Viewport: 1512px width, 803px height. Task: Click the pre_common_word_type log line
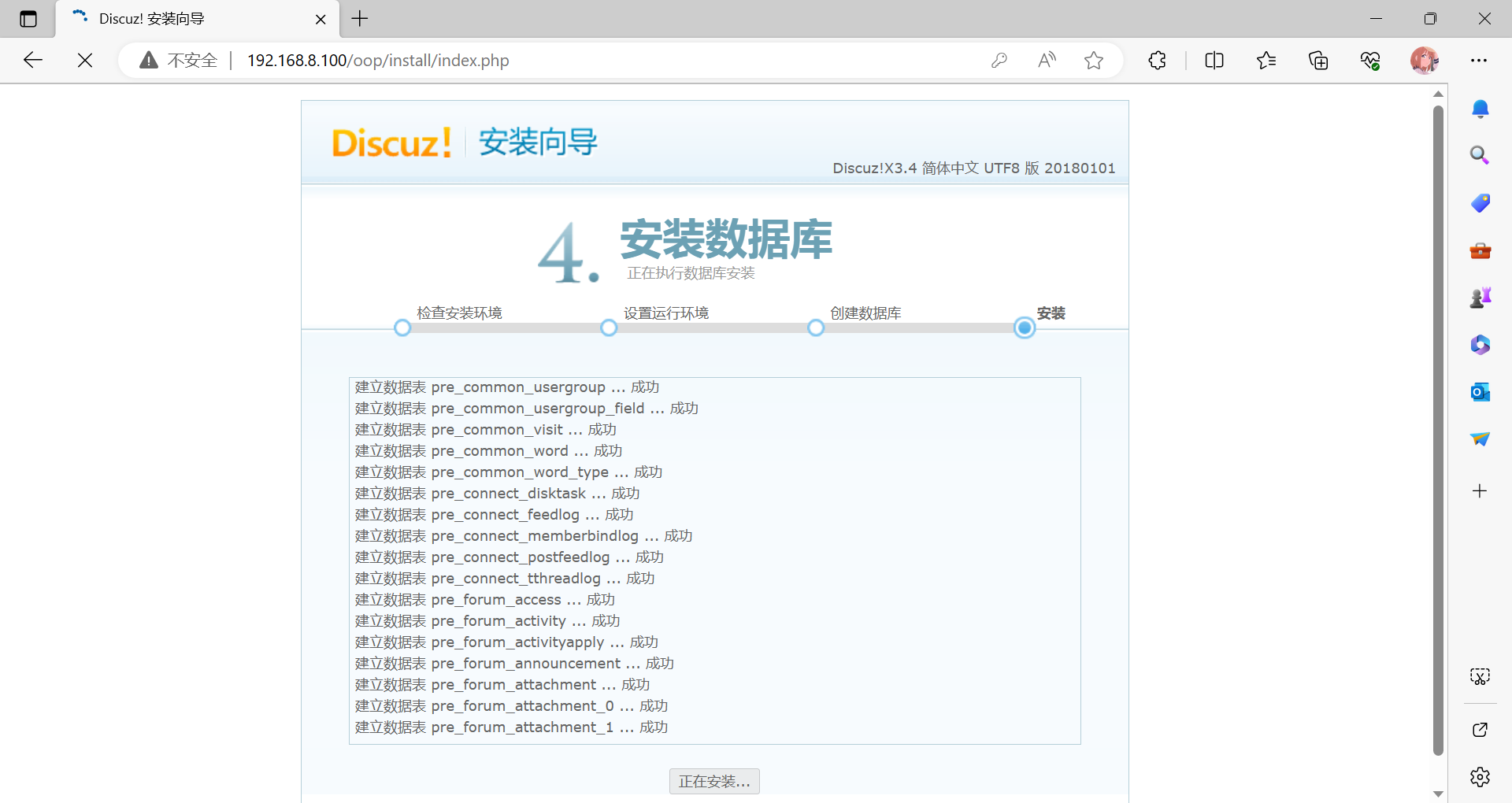509,472
